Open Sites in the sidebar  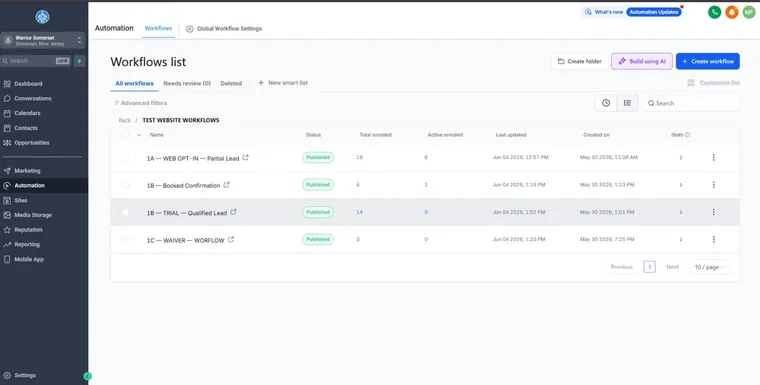coord(21,200)
